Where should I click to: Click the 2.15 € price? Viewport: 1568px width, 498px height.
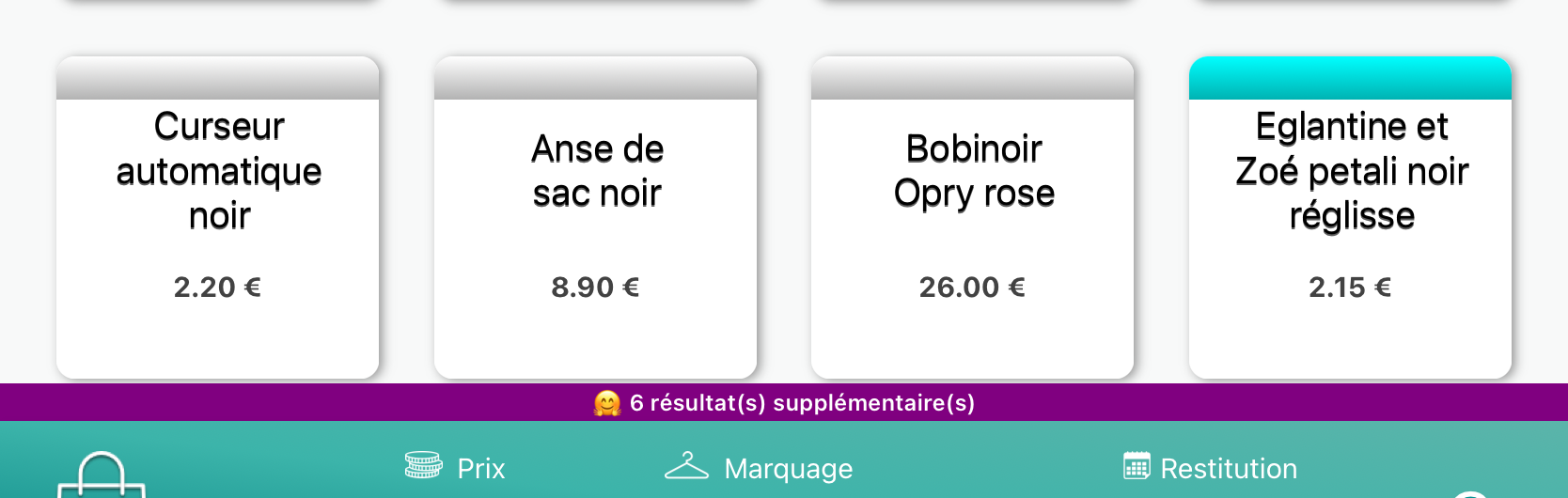[x=1350, y=287]
